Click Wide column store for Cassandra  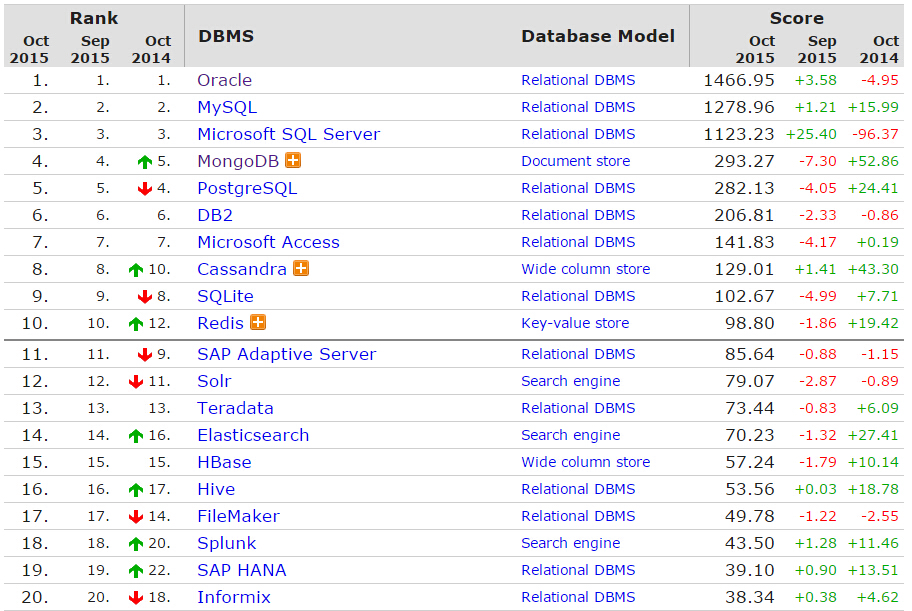[585, 269]
